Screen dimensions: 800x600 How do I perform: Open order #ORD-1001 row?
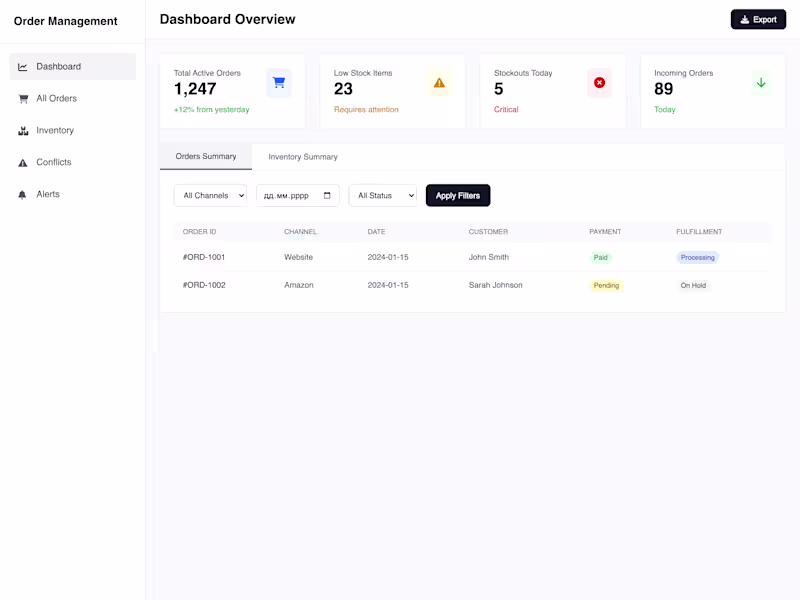204,257
